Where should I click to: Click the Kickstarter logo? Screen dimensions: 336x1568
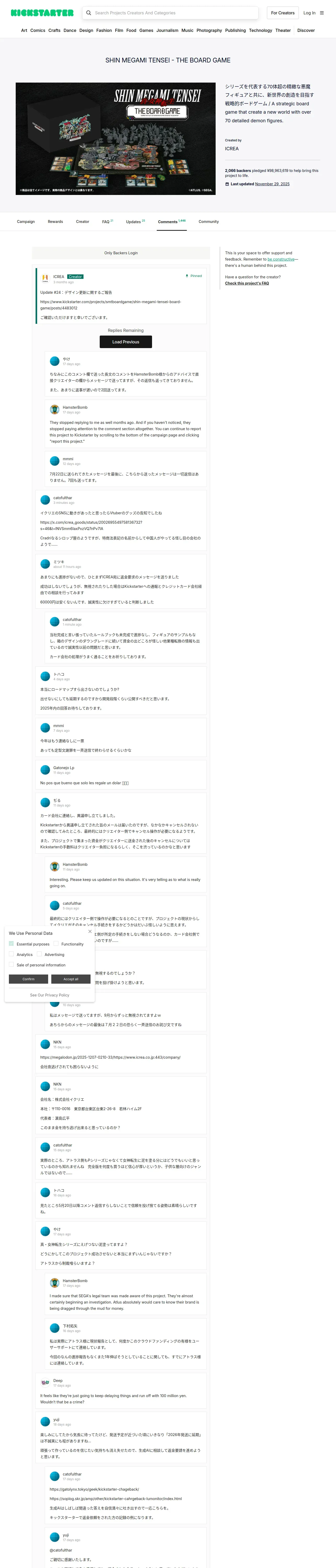pyautogui.click(x=42, y=13)
